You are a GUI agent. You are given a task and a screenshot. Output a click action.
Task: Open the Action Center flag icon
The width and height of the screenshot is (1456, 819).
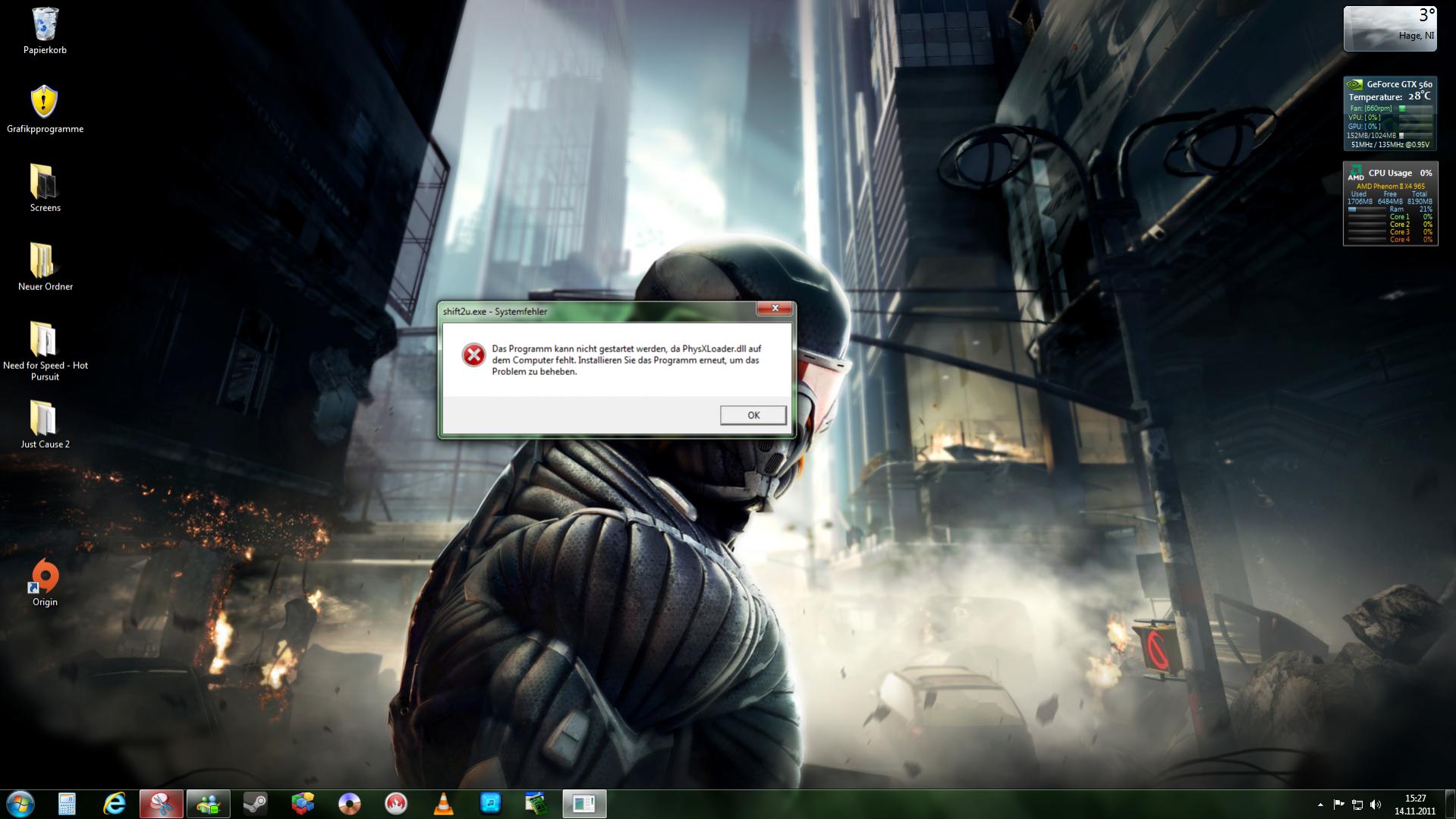(x=1338, y=805)
